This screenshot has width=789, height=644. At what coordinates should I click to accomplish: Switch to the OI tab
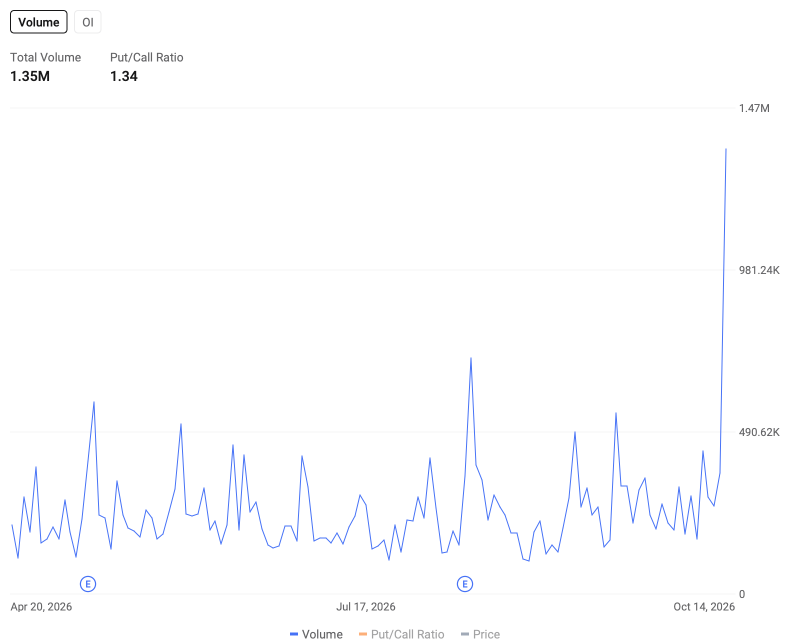click(x=88, y=22)
